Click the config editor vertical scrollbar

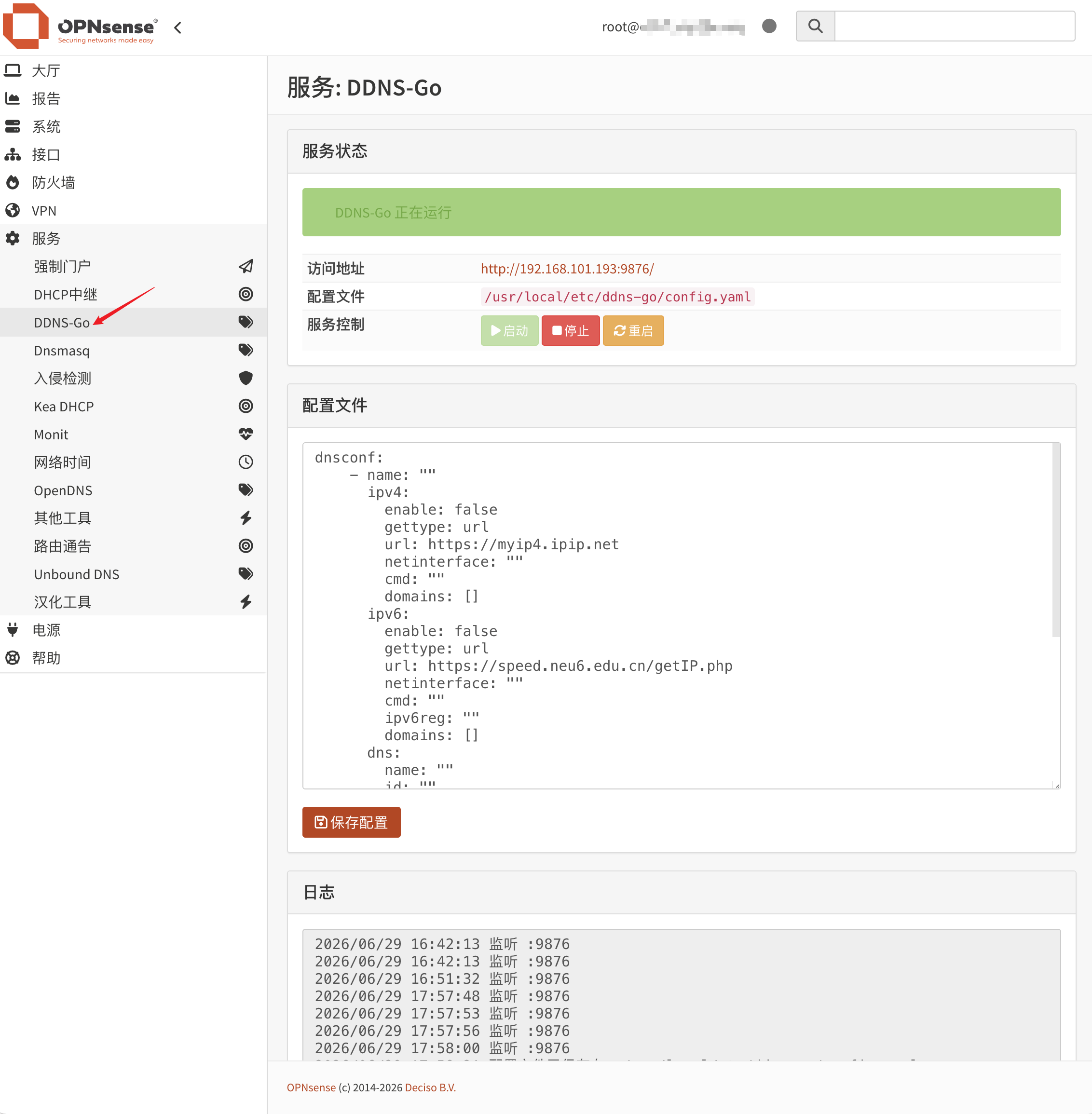pyautogui.click(x=1056, y=540)
